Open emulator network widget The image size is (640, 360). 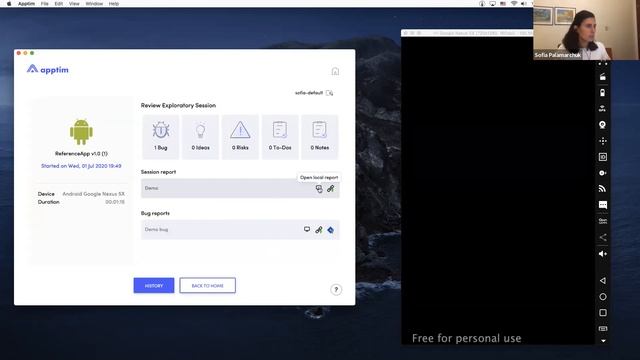603,189
